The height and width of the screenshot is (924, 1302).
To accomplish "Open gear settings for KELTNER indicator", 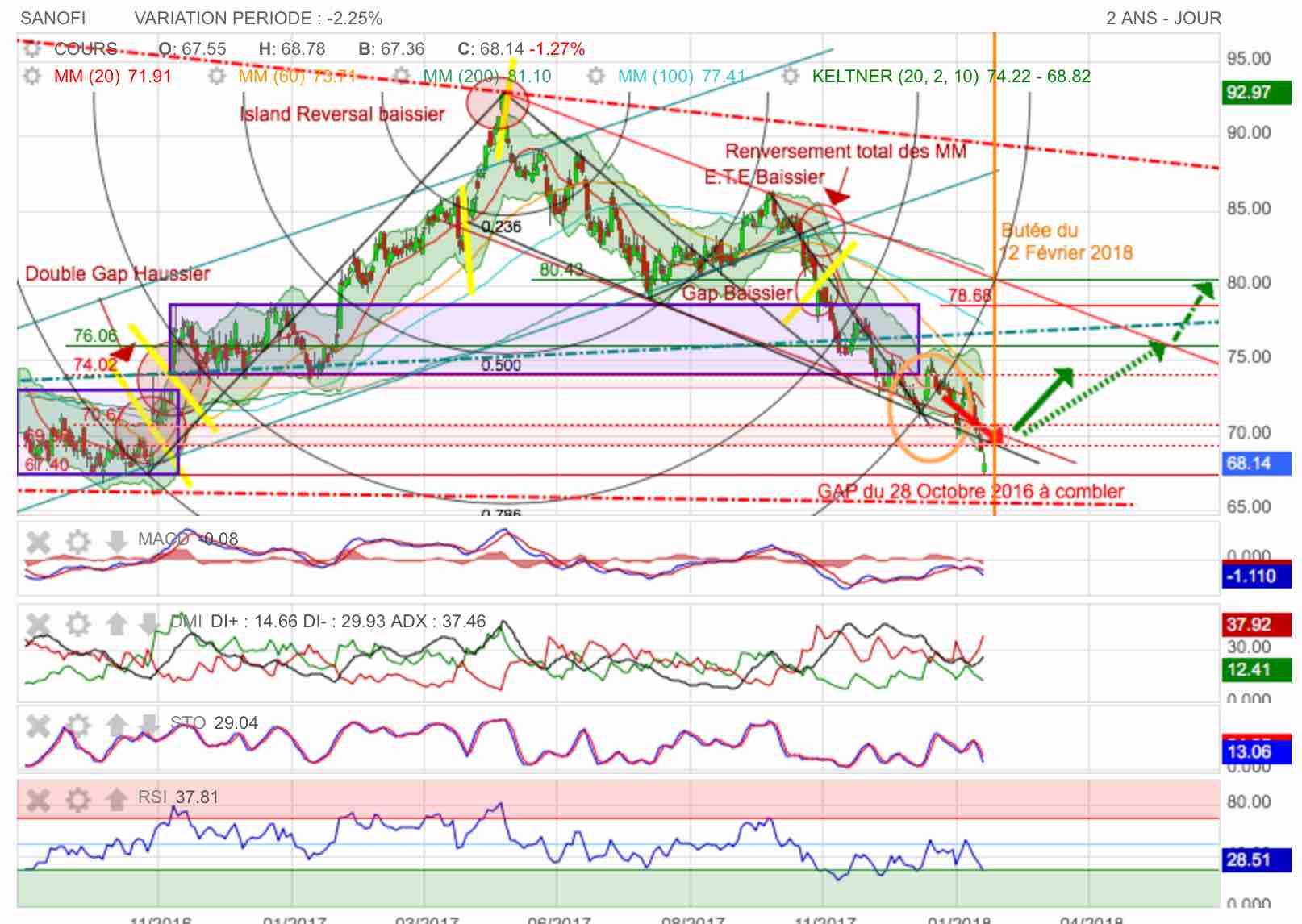I will pyautogui.click(x=791, y=77).
